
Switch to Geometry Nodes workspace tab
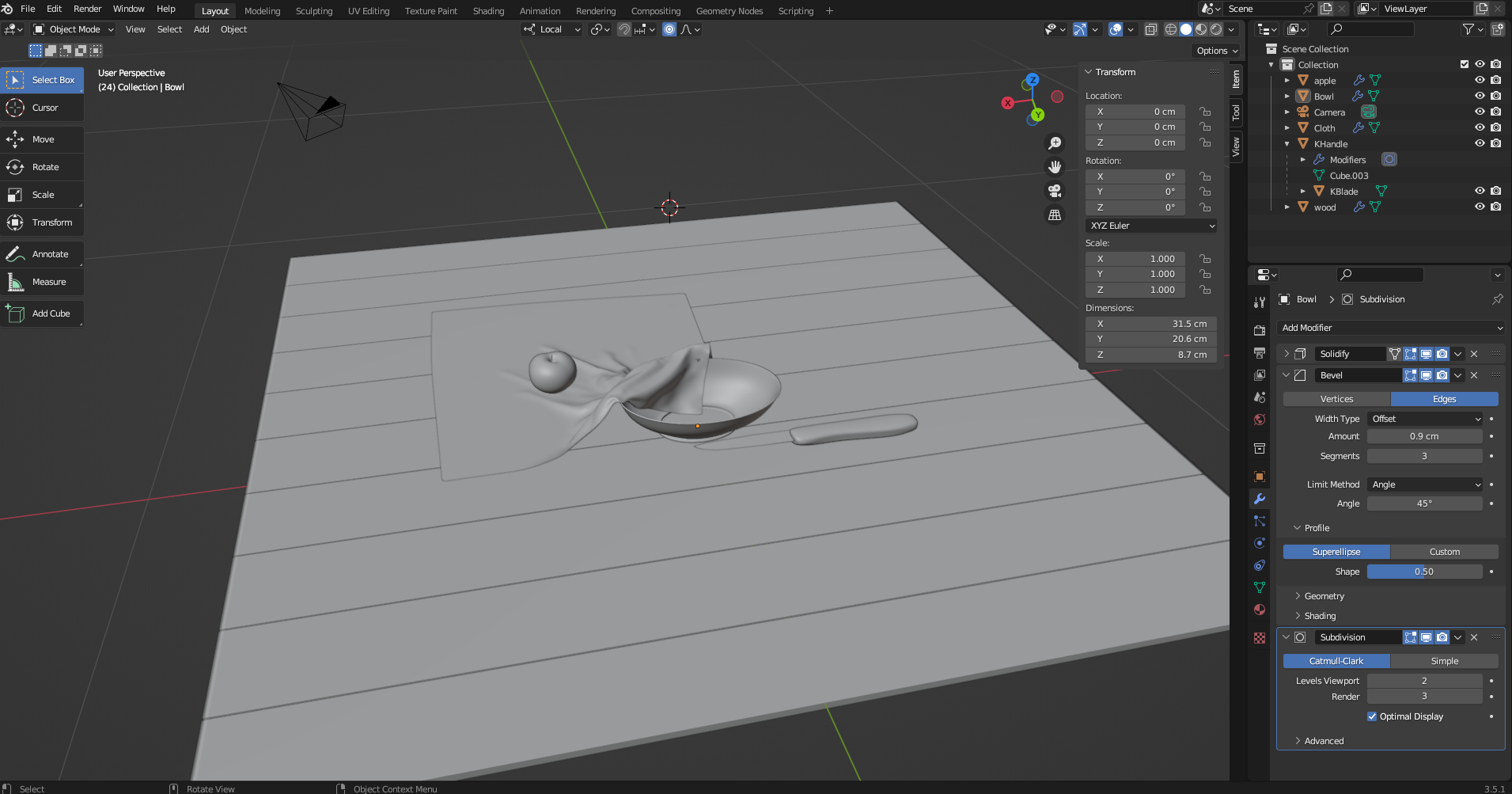click(x=729, y=11)
